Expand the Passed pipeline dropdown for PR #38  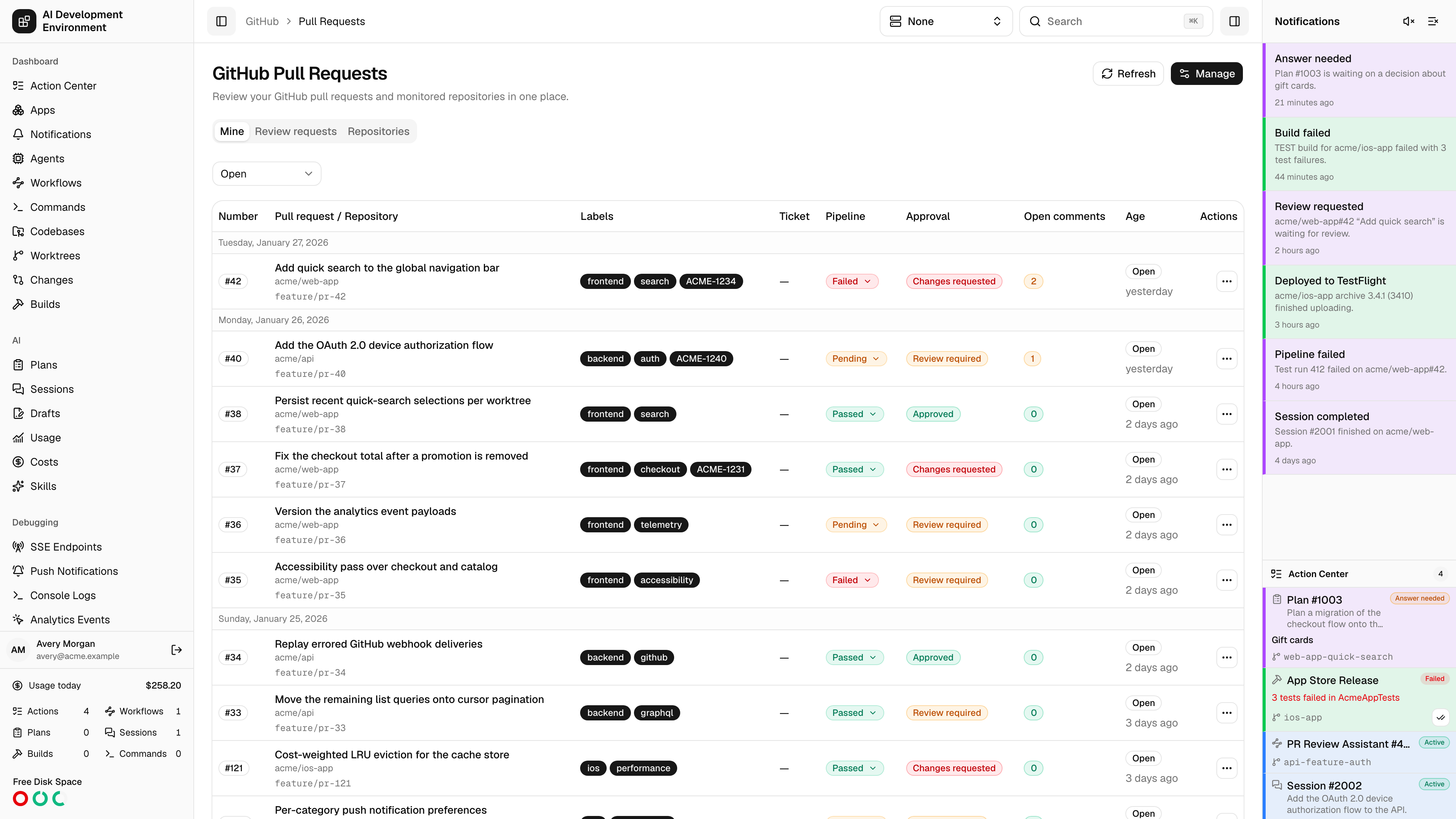click(854, 414)
